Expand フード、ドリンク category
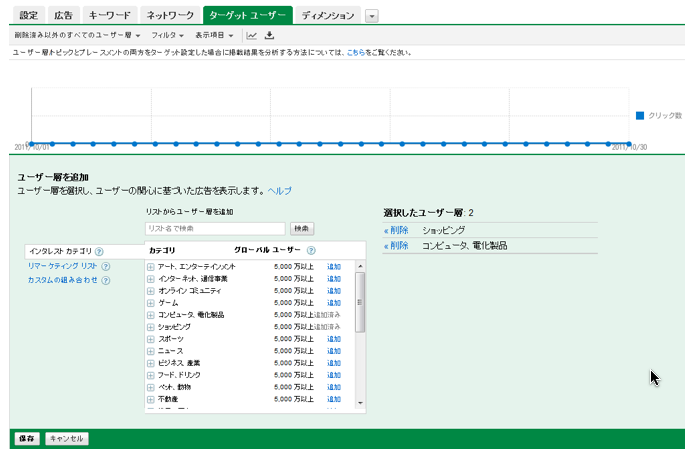Viewport: 692px width, 455px height. click(x=150, y=375)
